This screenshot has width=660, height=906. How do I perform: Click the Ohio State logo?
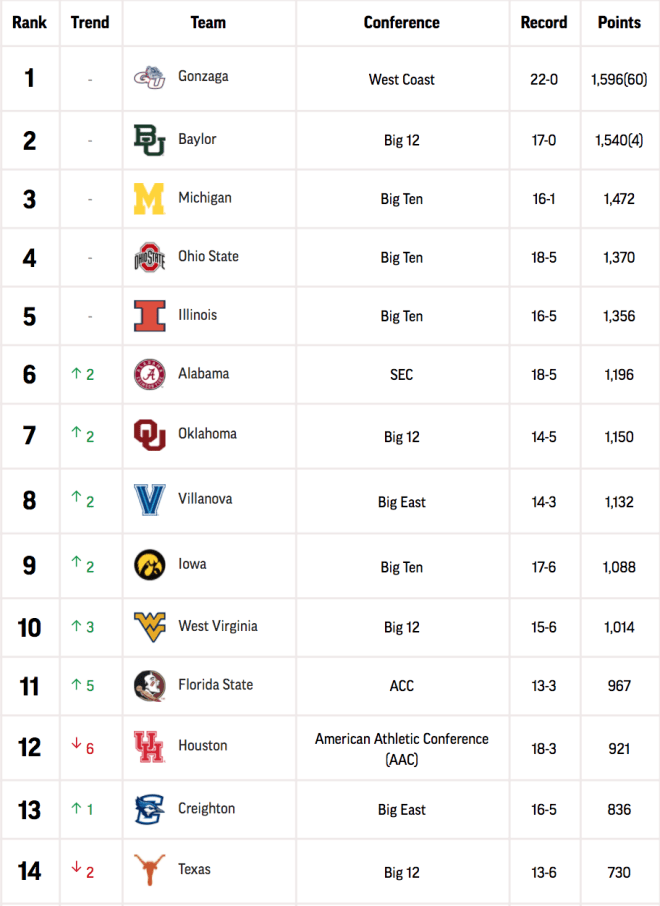click(149, 257)
